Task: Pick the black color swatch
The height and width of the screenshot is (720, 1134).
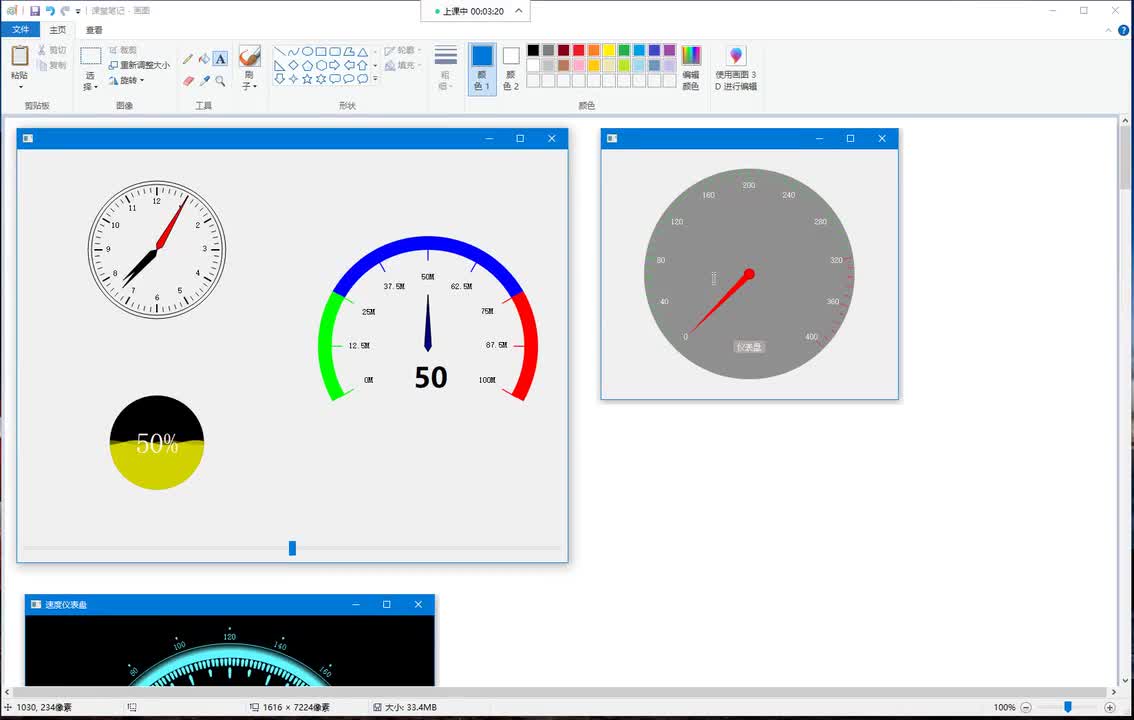Action: [533, 50]
